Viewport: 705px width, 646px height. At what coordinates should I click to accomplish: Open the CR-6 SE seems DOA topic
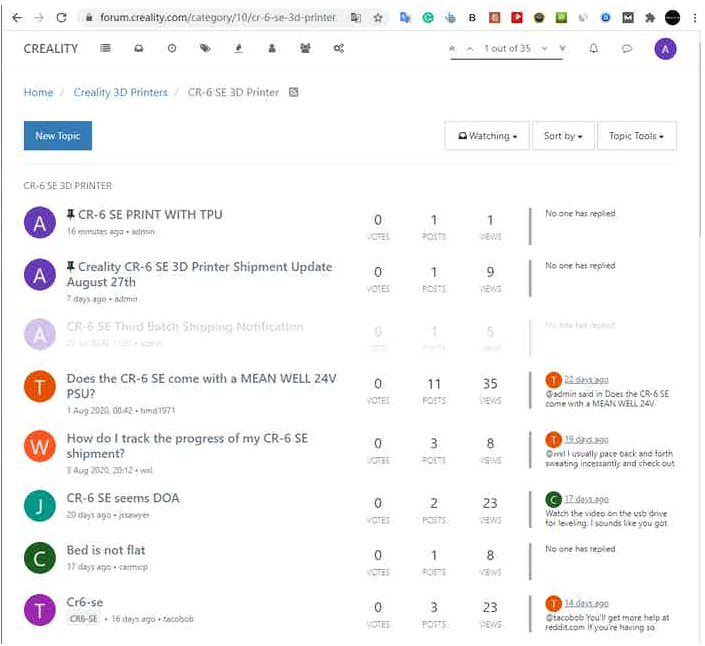point(123,498)
